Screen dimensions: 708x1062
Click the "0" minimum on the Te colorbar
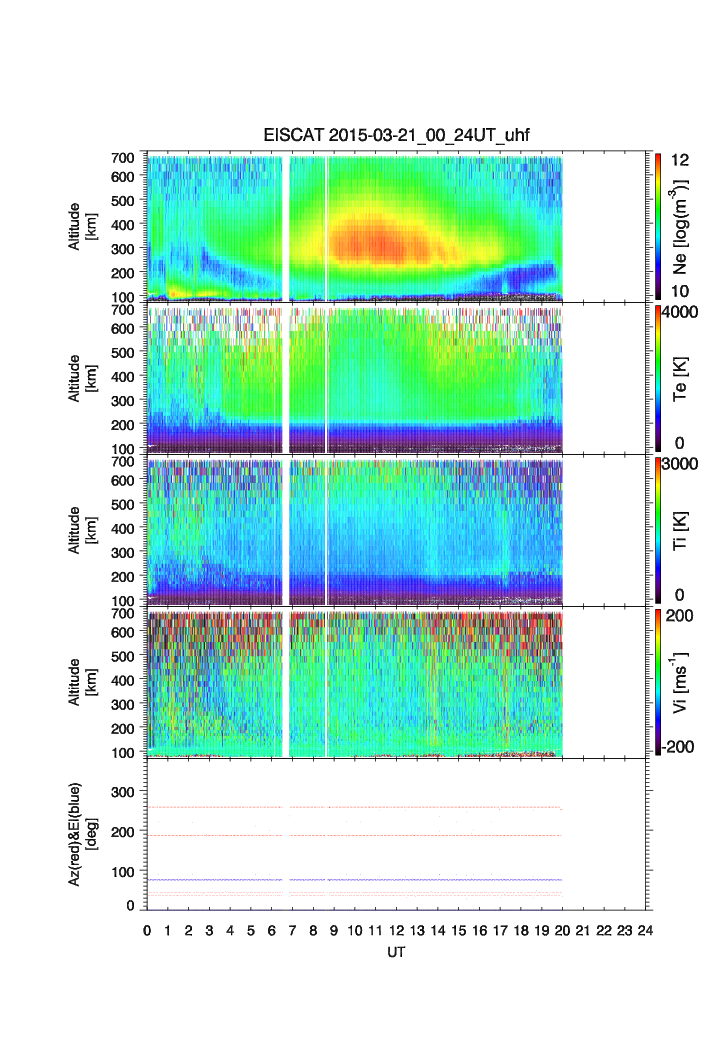tap(680, 443)
